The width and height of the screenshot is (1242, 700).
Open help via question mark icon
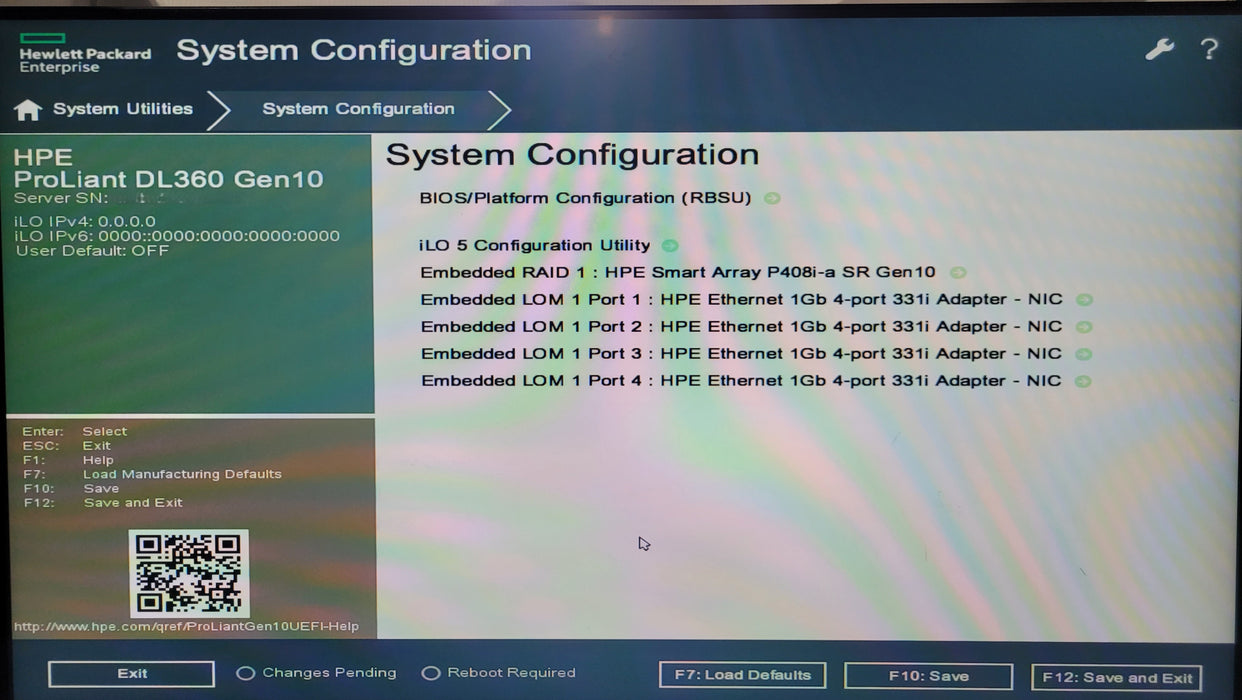1209,49
